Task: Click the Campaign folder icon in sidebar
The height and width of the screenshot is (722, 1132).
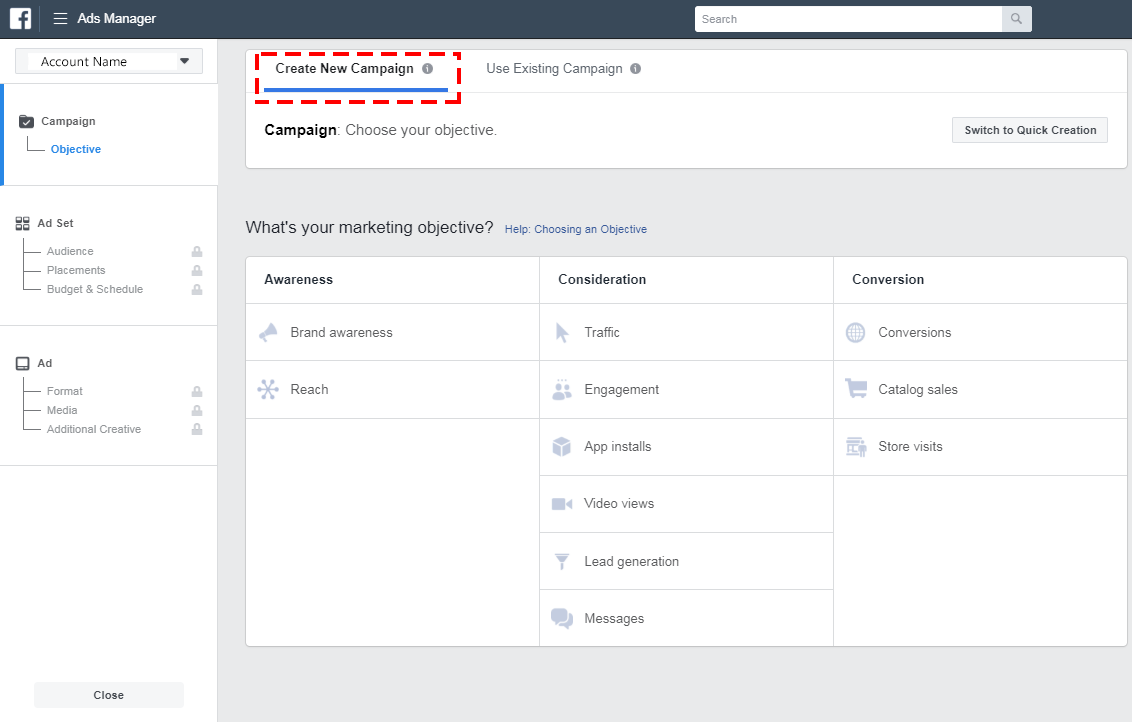Action: pyautogui.click(x=26, y=121)
